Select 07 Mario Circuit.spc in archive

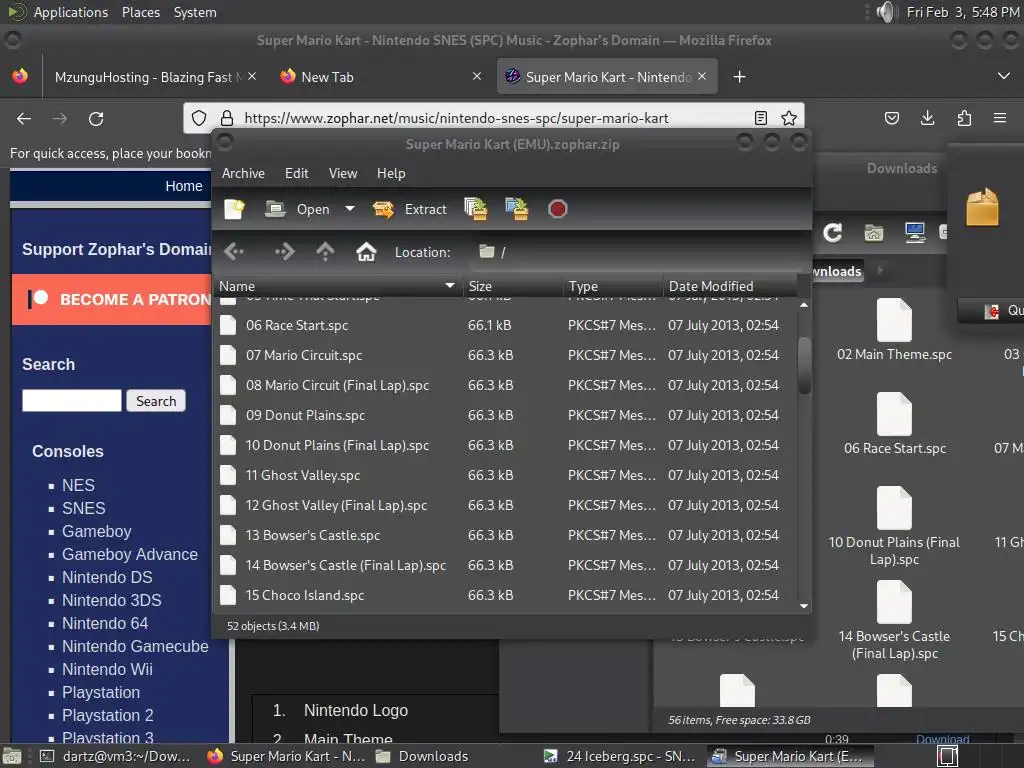click(505, 355)
